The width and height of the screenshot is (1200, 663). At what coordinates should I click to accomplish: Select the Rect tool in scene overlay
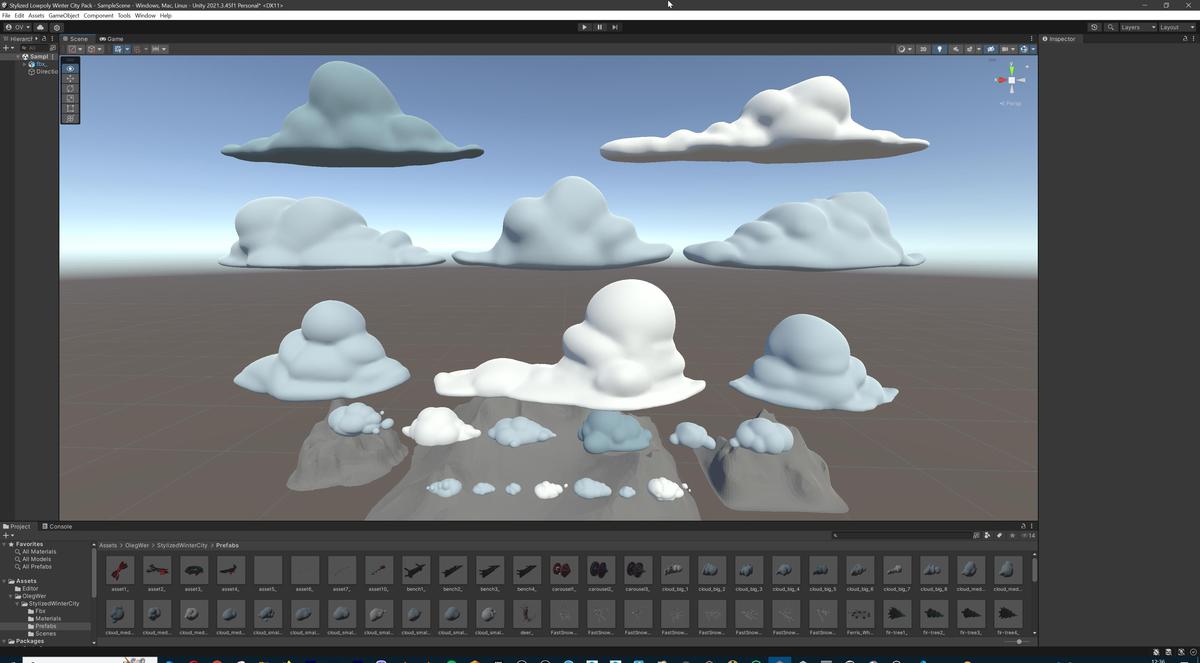70,108
